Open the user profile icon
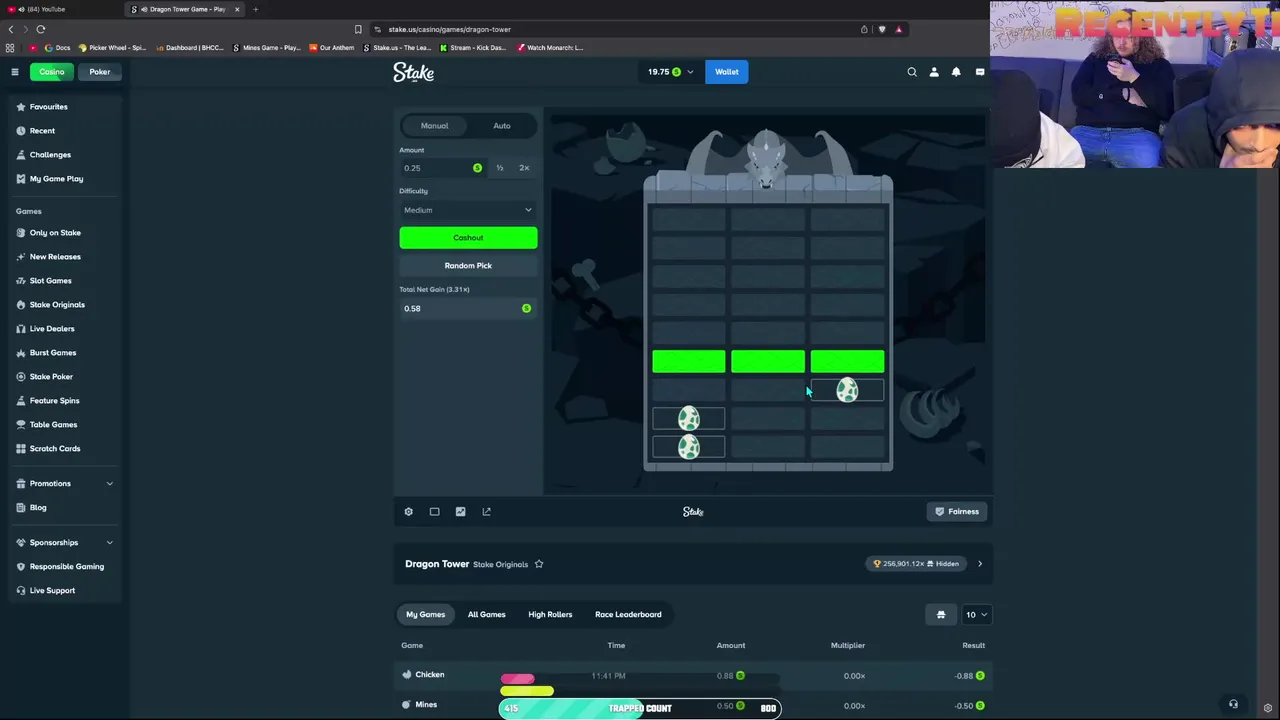Viewport: 1280px width, 720px height. tap(934, 72)
